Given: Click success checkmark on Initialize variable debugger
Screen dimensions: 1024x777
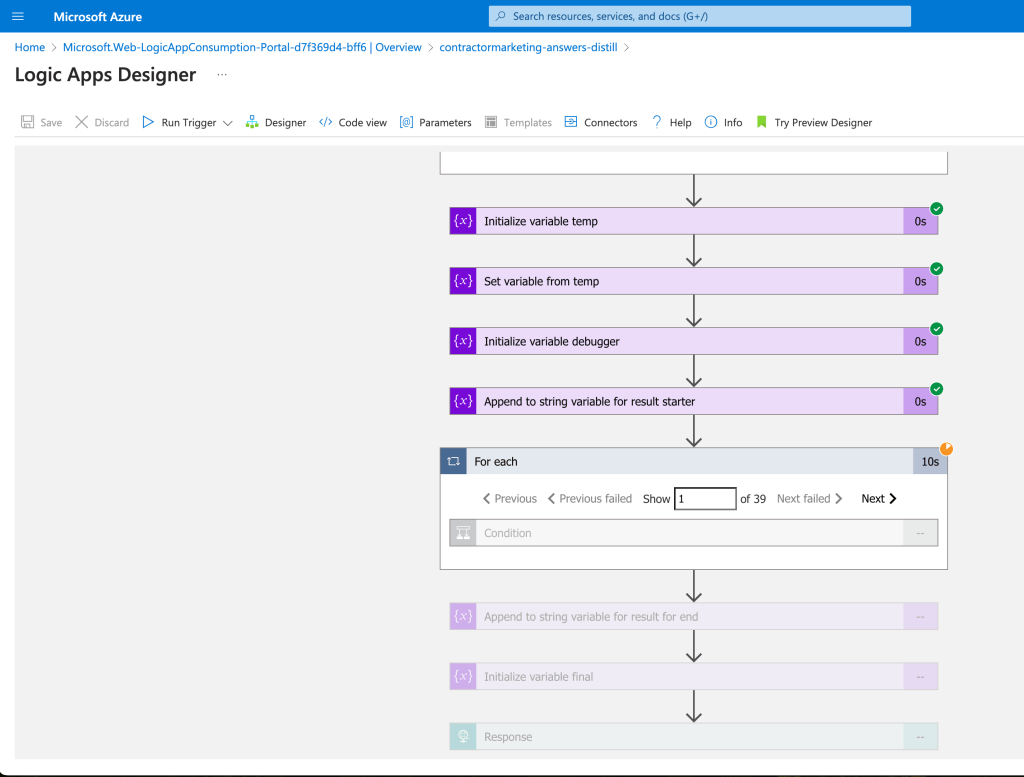Looking at the screenshot, I should click(936, 329).
